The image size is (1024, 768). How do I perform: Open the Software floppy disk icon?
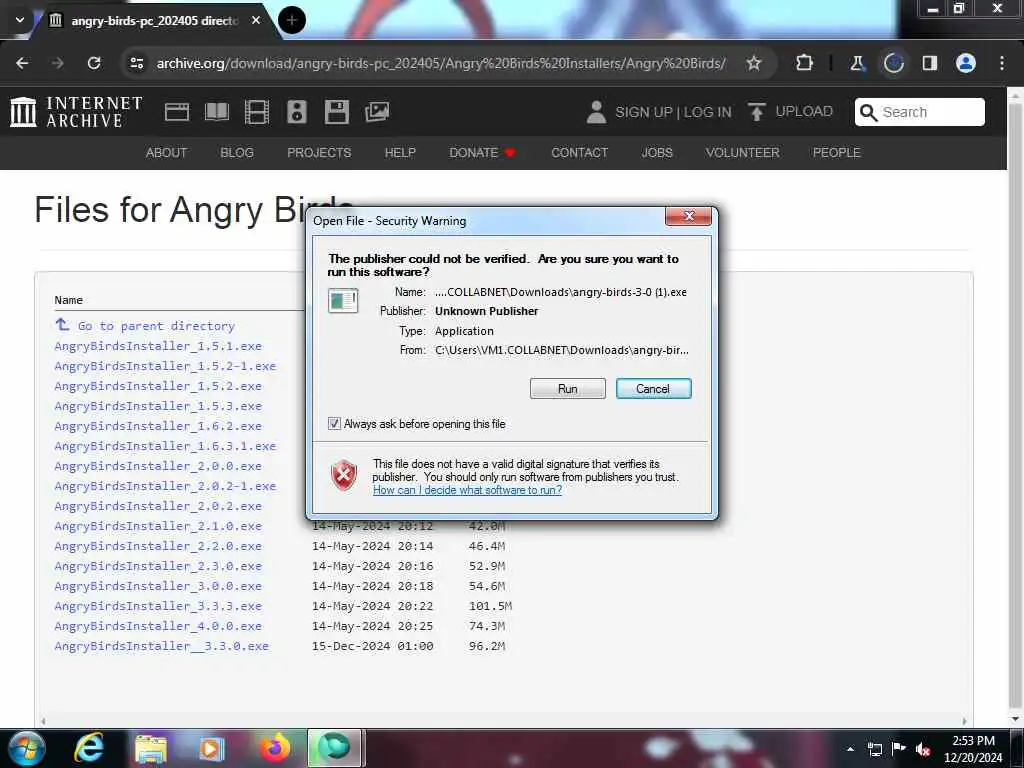click(337, 112)
